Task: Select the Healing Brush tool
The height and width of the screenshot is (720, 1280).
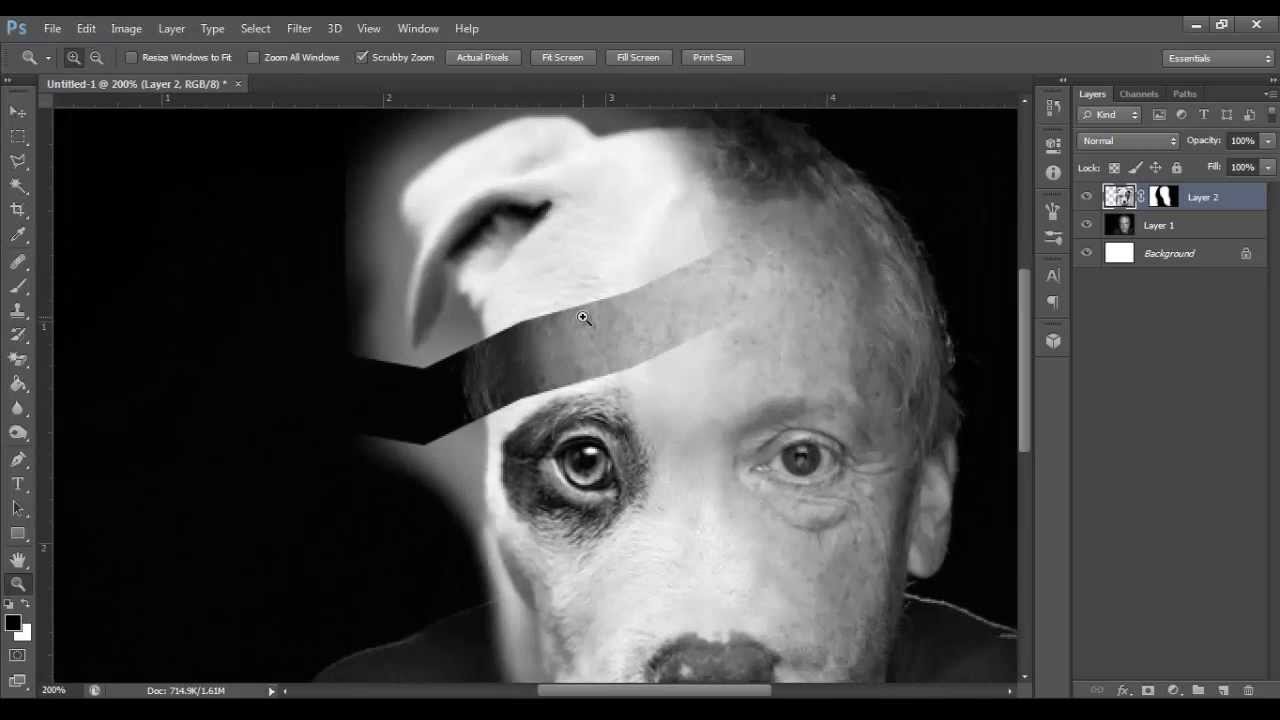Action: coord(18,262)
